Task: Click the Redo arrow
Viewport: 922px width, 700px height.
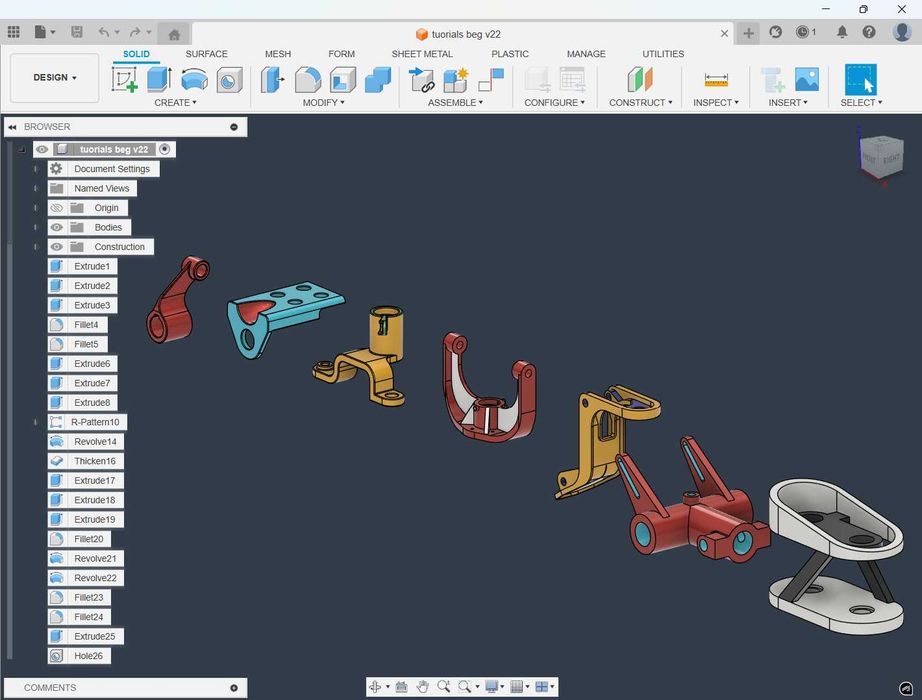Action: click(x=135, y=32)
